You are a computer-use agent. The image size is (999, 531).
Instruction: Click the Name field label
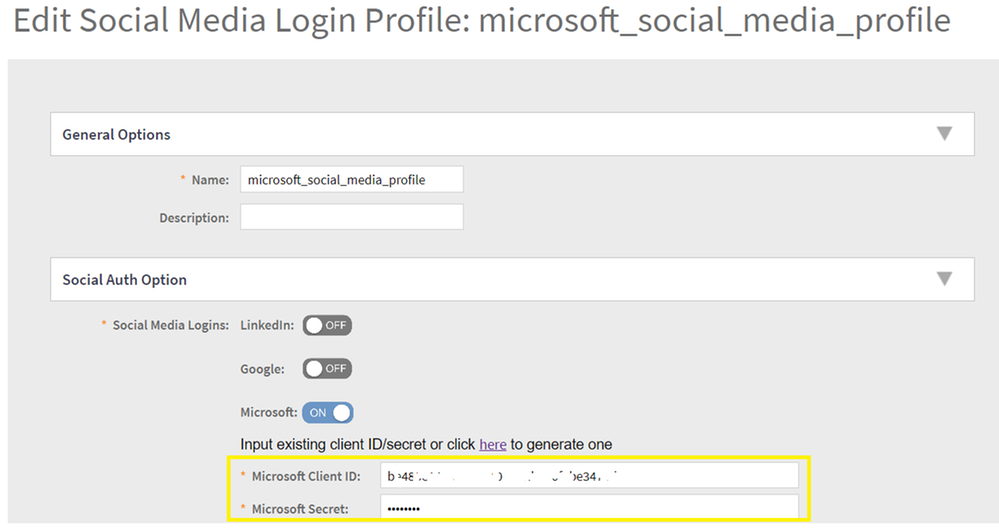coord(209,180)
